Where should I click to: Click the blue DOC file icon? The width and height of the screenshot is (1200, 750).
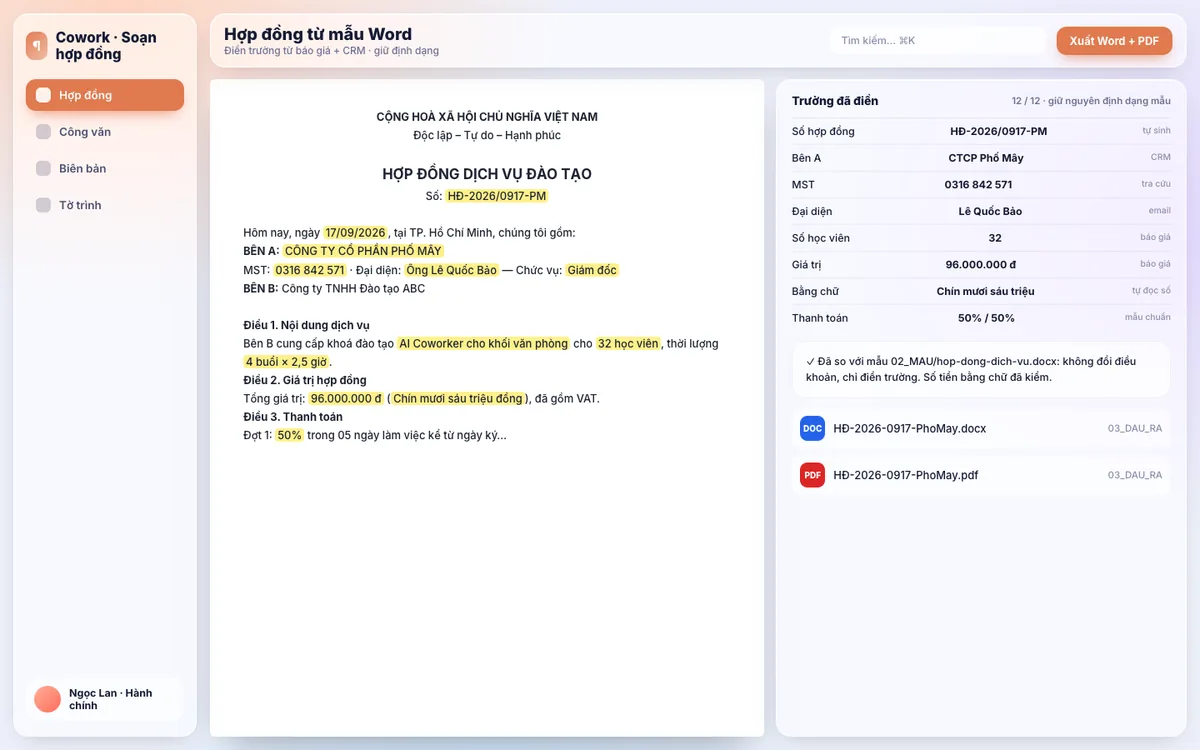point(812,428)
